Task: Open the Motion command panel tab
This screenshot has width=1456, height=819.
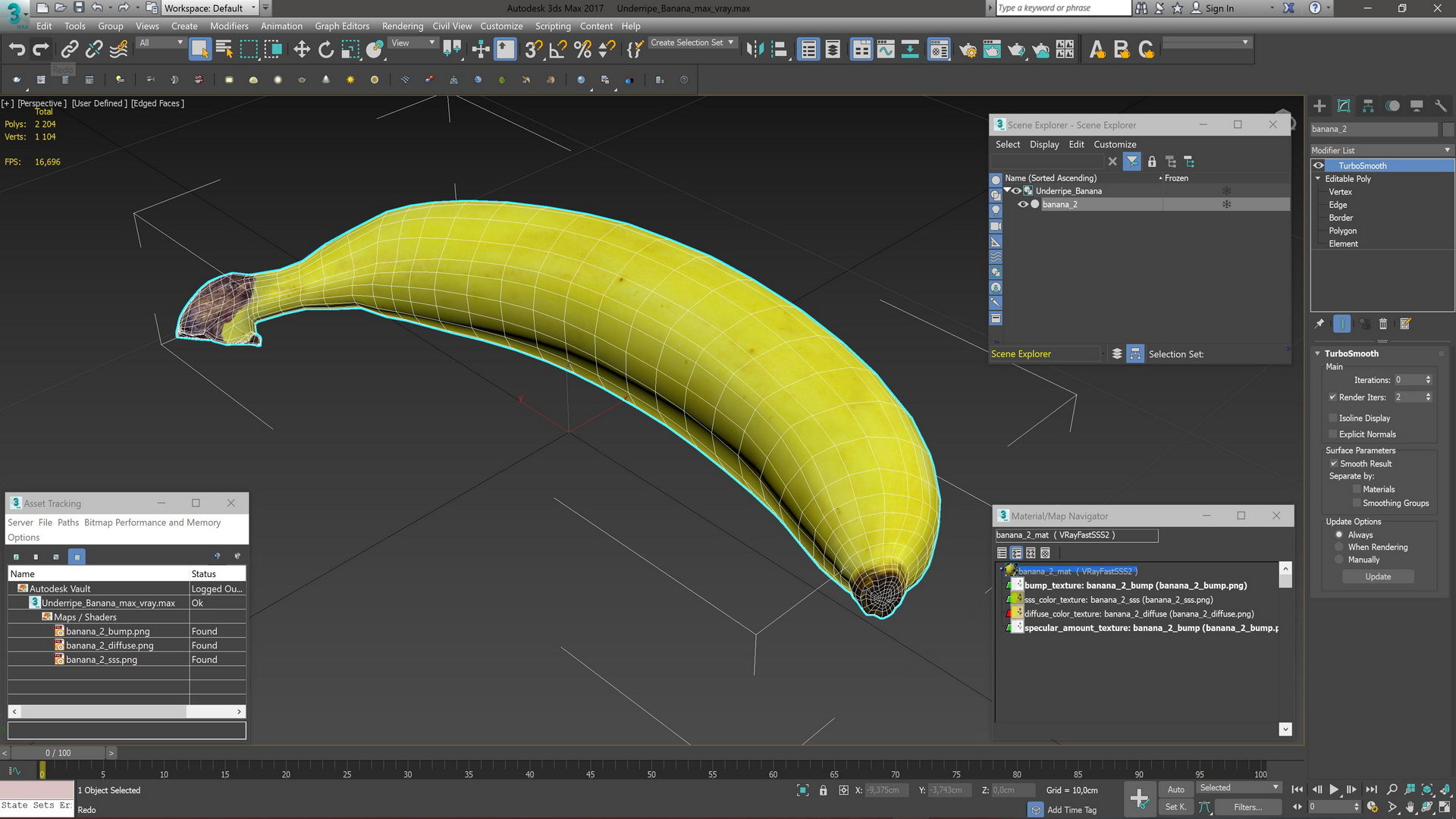Action: pyautogui.click(x=1392, y=106)
